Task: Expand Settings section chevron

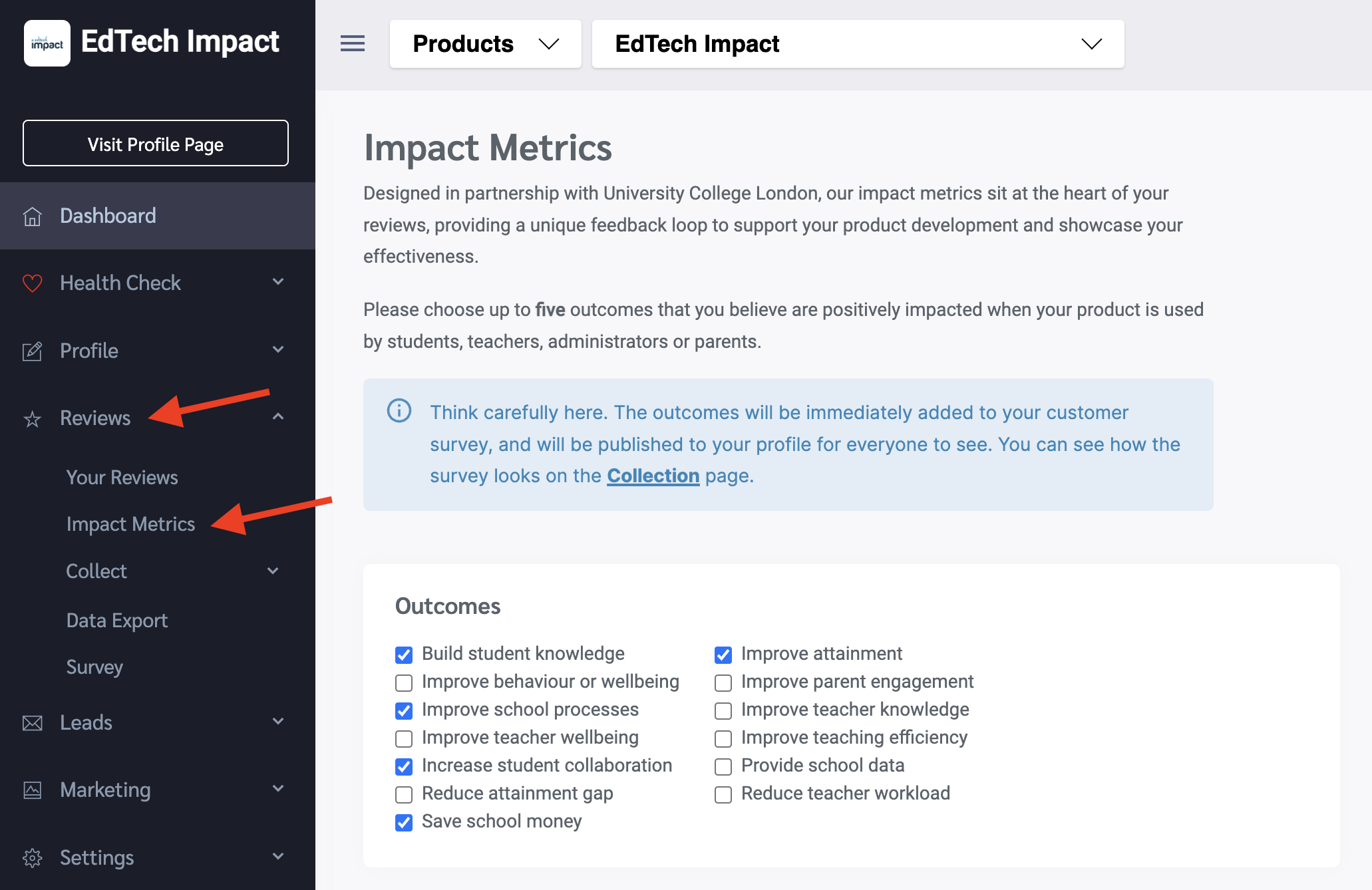Action: click(278, 857)
